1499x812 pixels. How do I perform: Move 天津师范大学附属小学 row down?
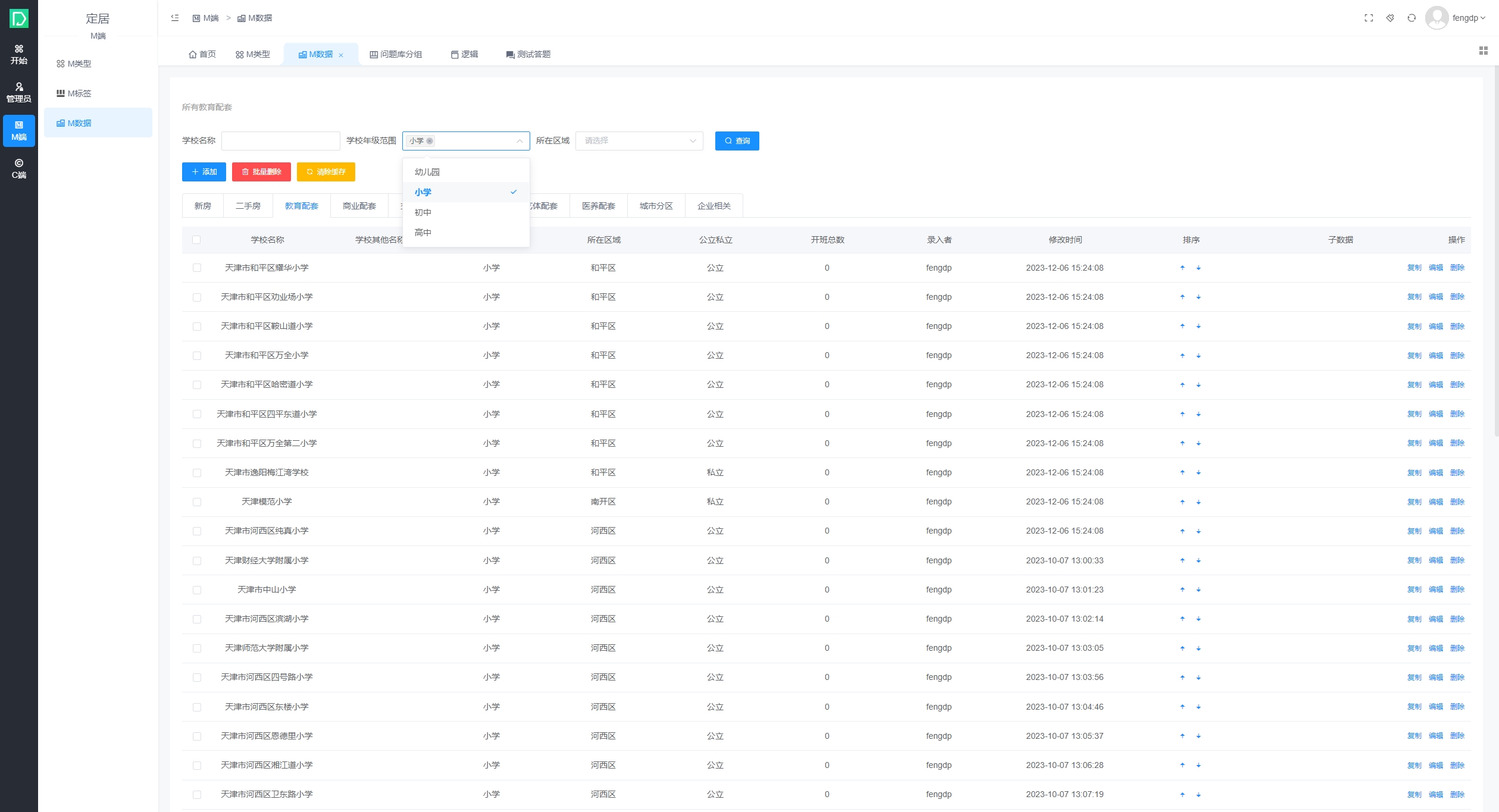pos(1198,648)
